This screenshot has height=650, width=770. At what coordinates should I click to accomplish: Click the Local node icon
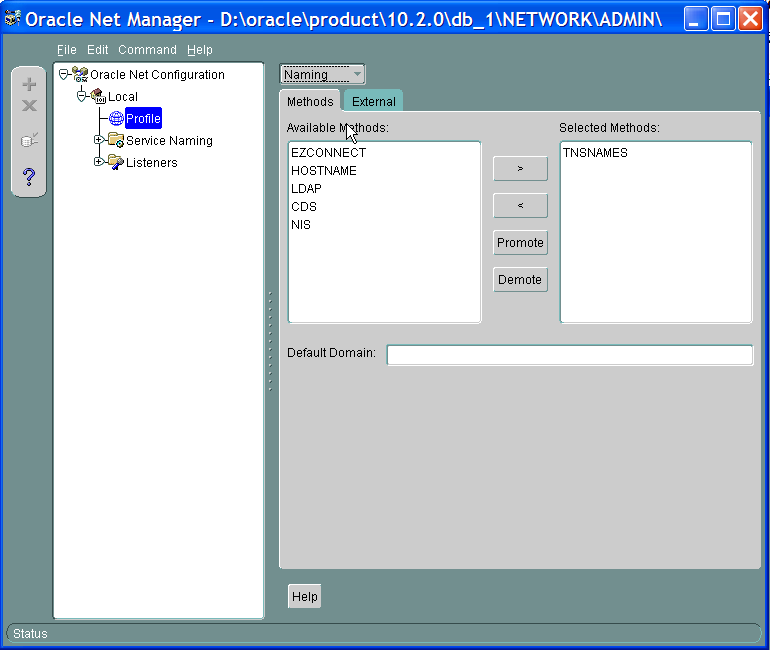[x=98, y=96]
